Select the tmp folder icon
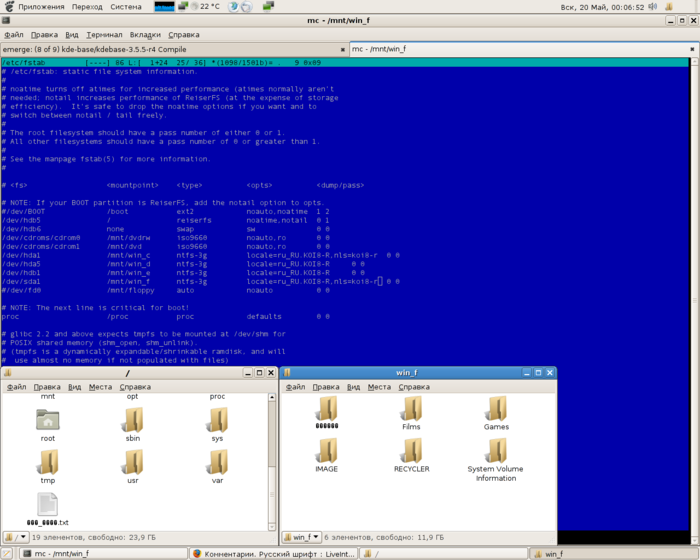This screenshot has width=700, height=560. point(48,462)
